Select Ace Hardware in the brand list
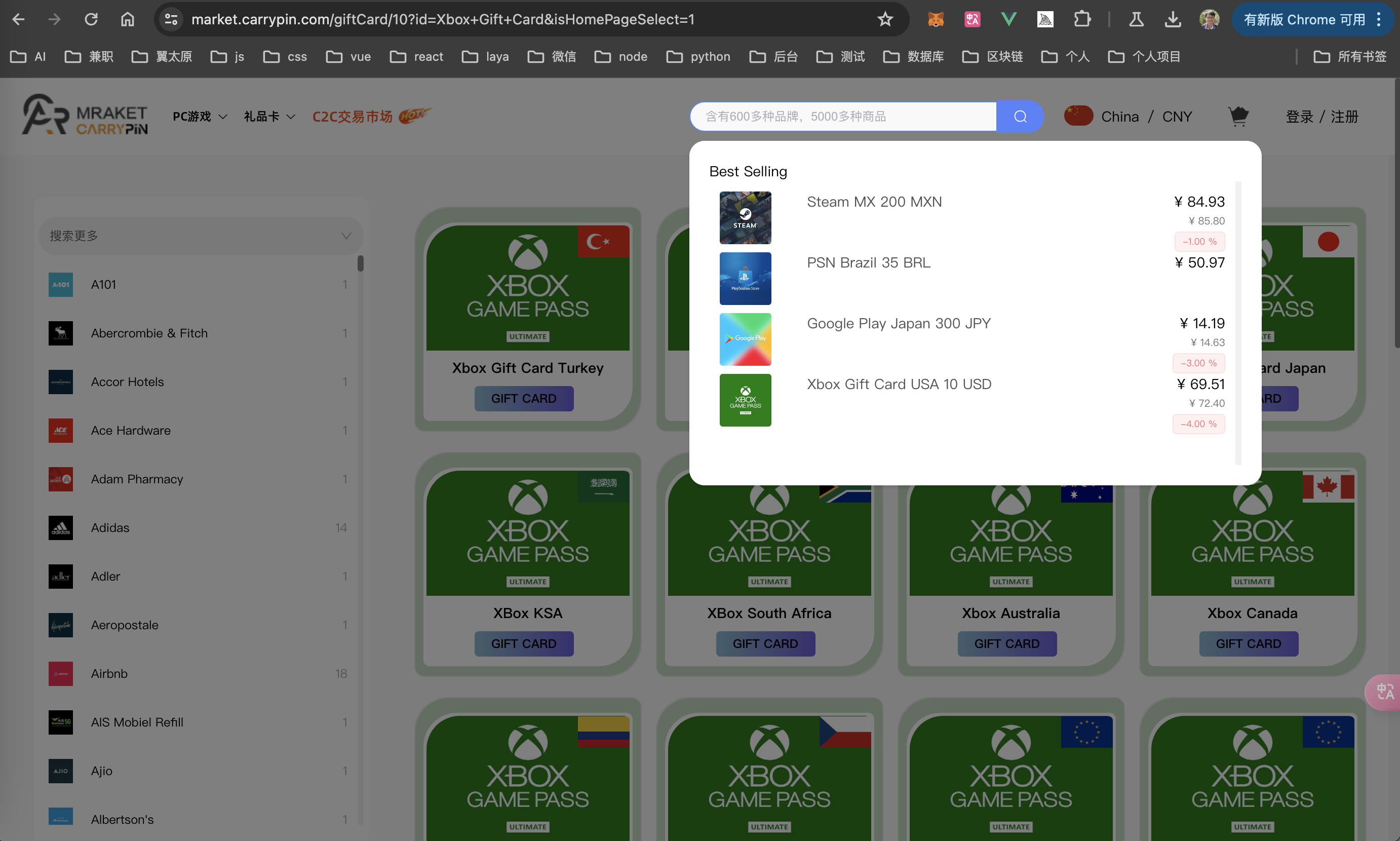Screen dimensions: 1400x841 click(198, 430)
